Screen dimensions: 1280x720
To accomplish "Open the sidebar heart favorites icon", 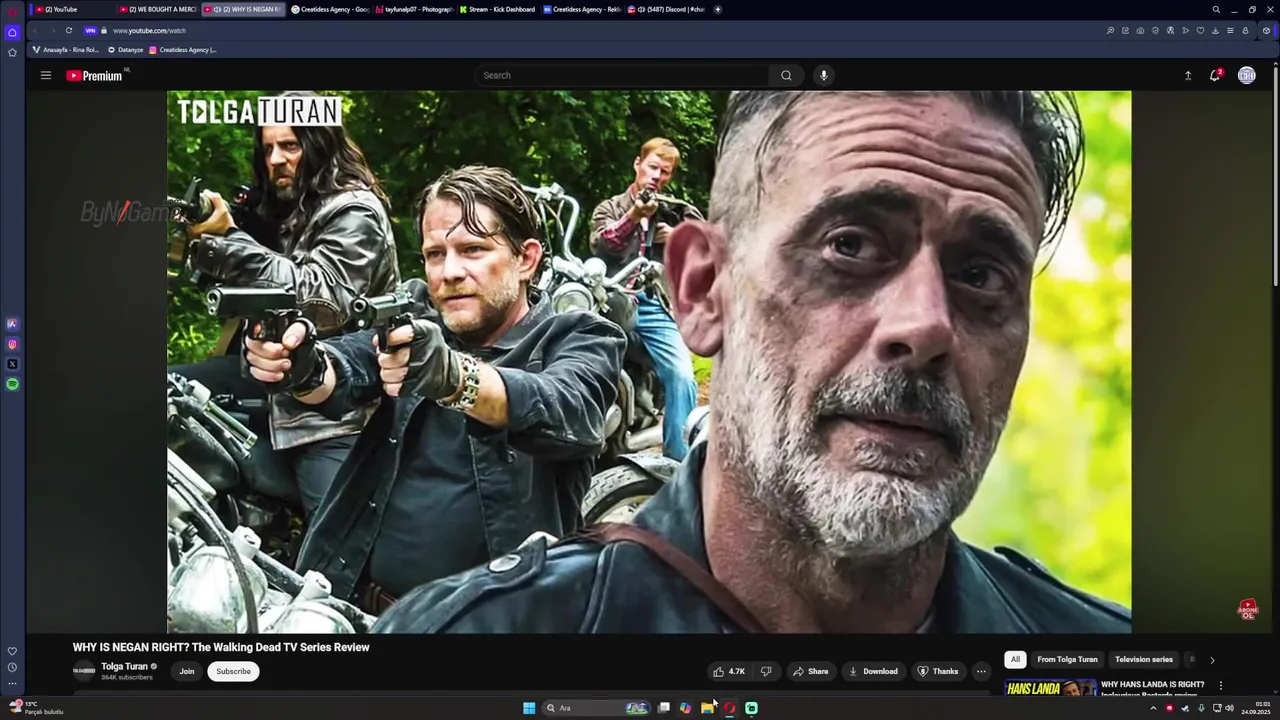I will (x=12, y=651).
